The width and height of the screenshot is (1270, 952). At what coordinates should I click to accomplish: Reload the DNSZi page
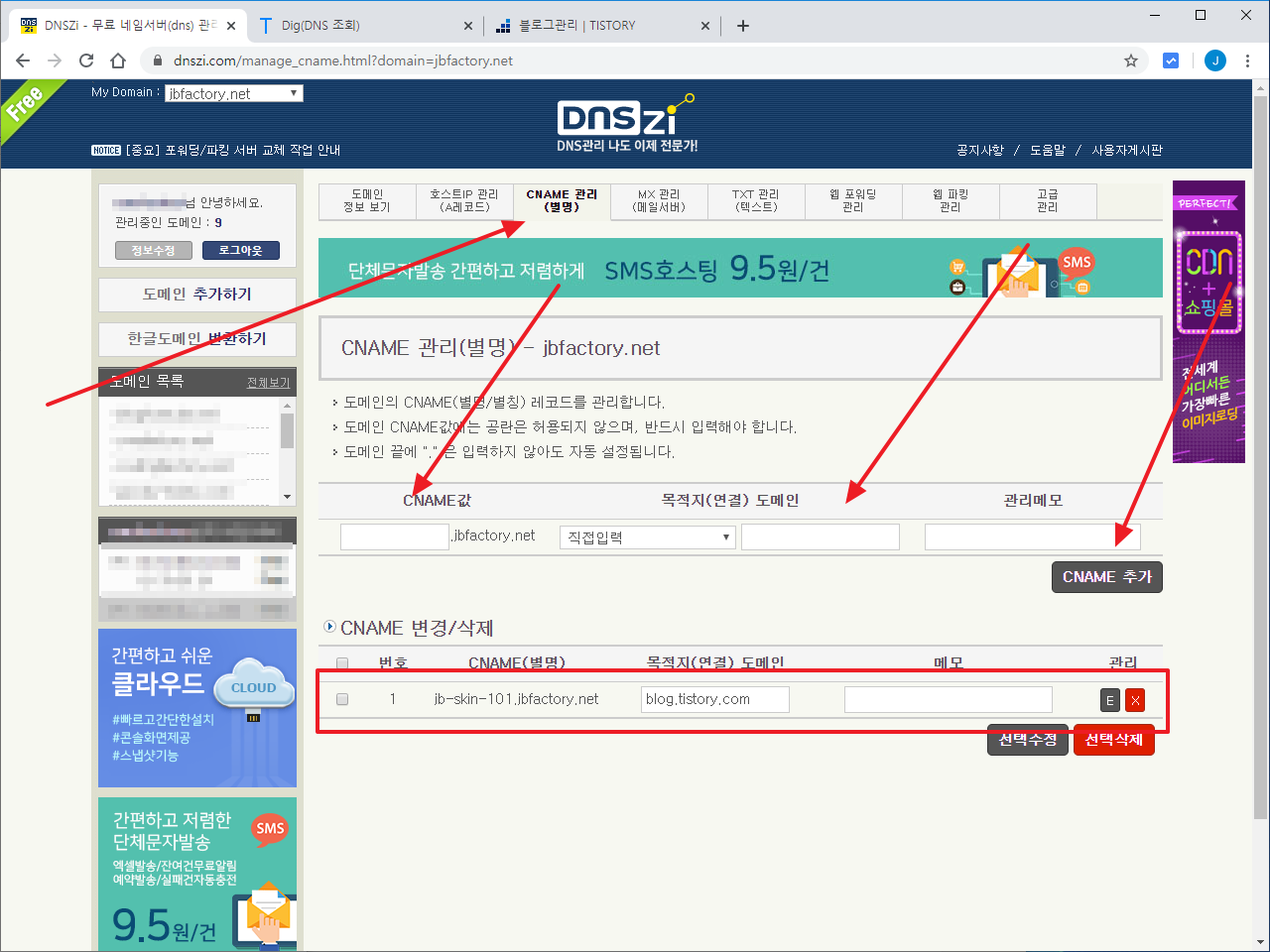(86, 60)
